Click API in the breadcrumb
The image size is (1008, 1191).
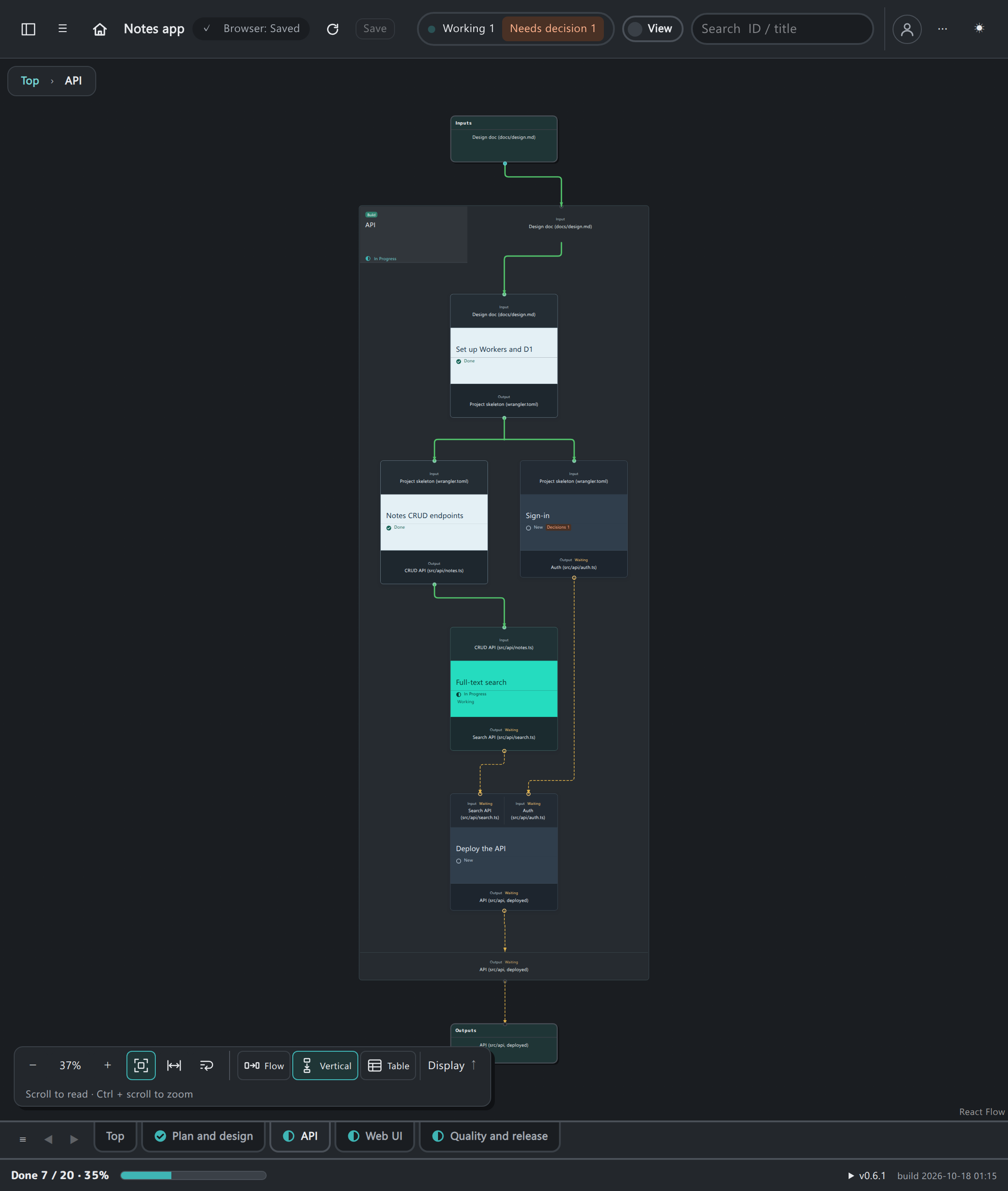pyautogui.click(x=73, y=81)
